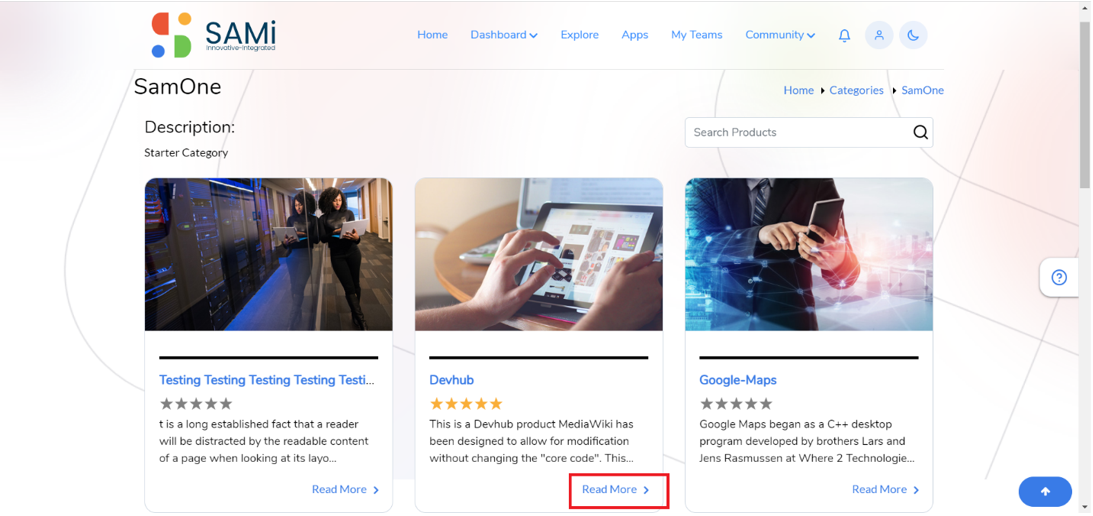Open the notifications bell
Screen dimensions: 1093x516
coord(844,35)
